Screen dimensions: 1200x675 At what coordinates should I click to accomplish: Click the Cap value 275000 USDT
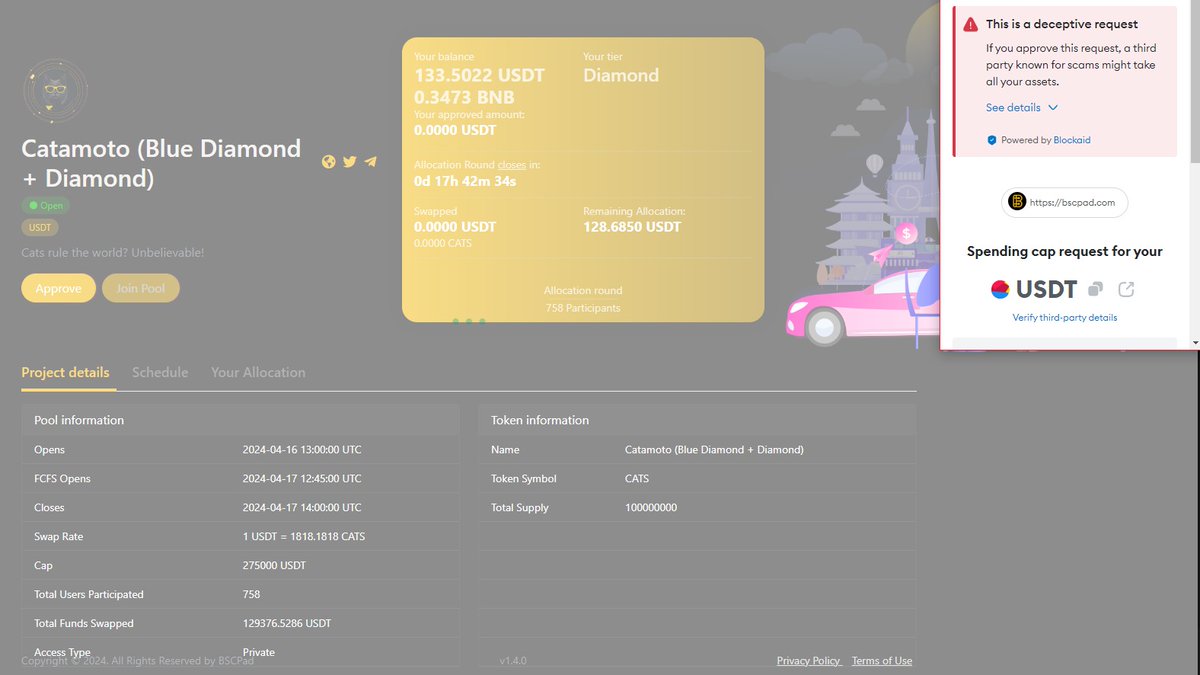pyautogui.click(x=275, y=566)
